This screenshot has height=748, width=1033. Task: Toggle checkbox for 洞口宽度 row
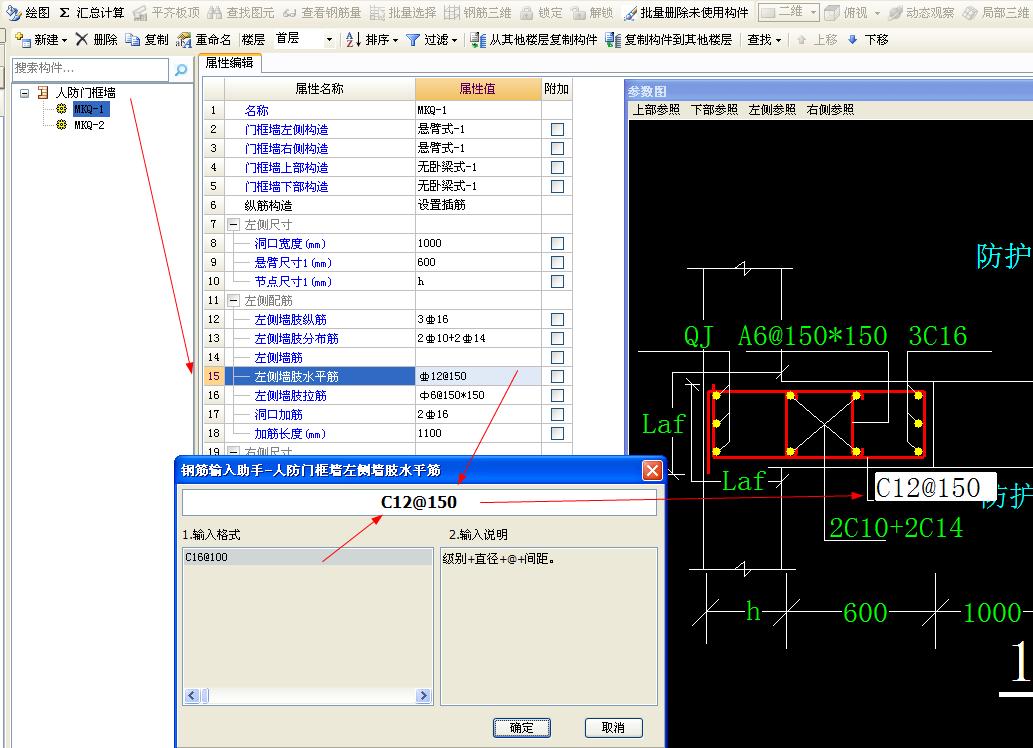point(557,243)
